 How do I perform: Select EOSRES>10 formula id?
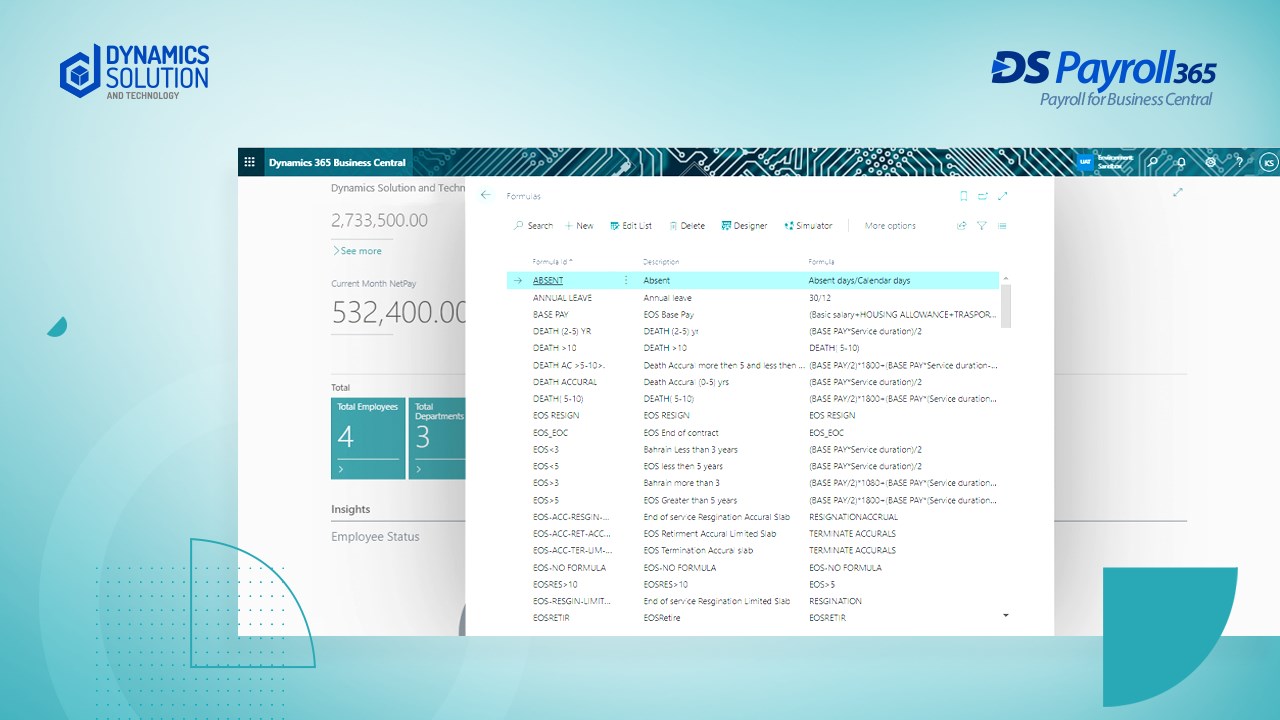click(x=555, y=584)
